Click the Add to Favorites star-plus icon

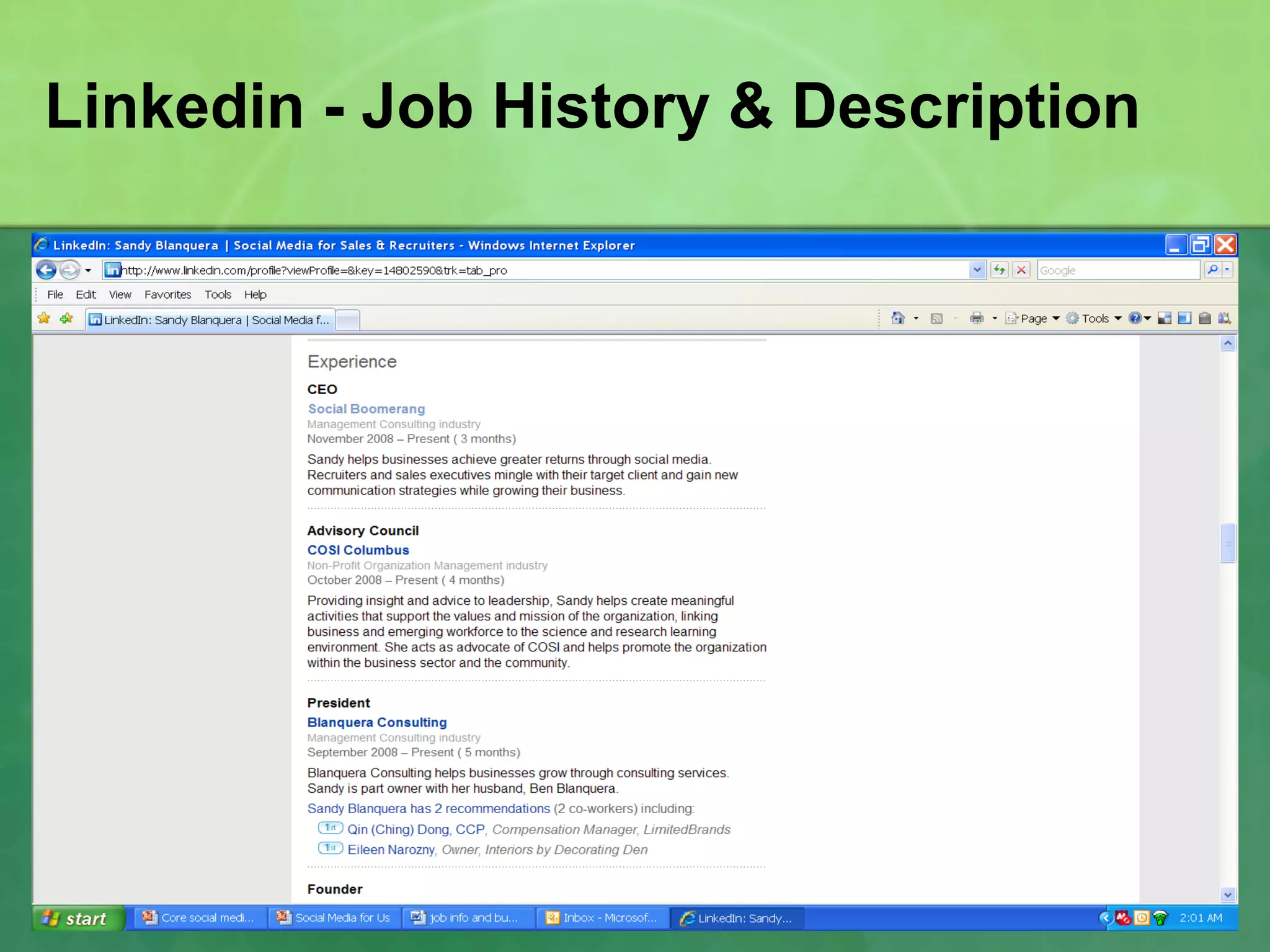(x=66, y=319)
